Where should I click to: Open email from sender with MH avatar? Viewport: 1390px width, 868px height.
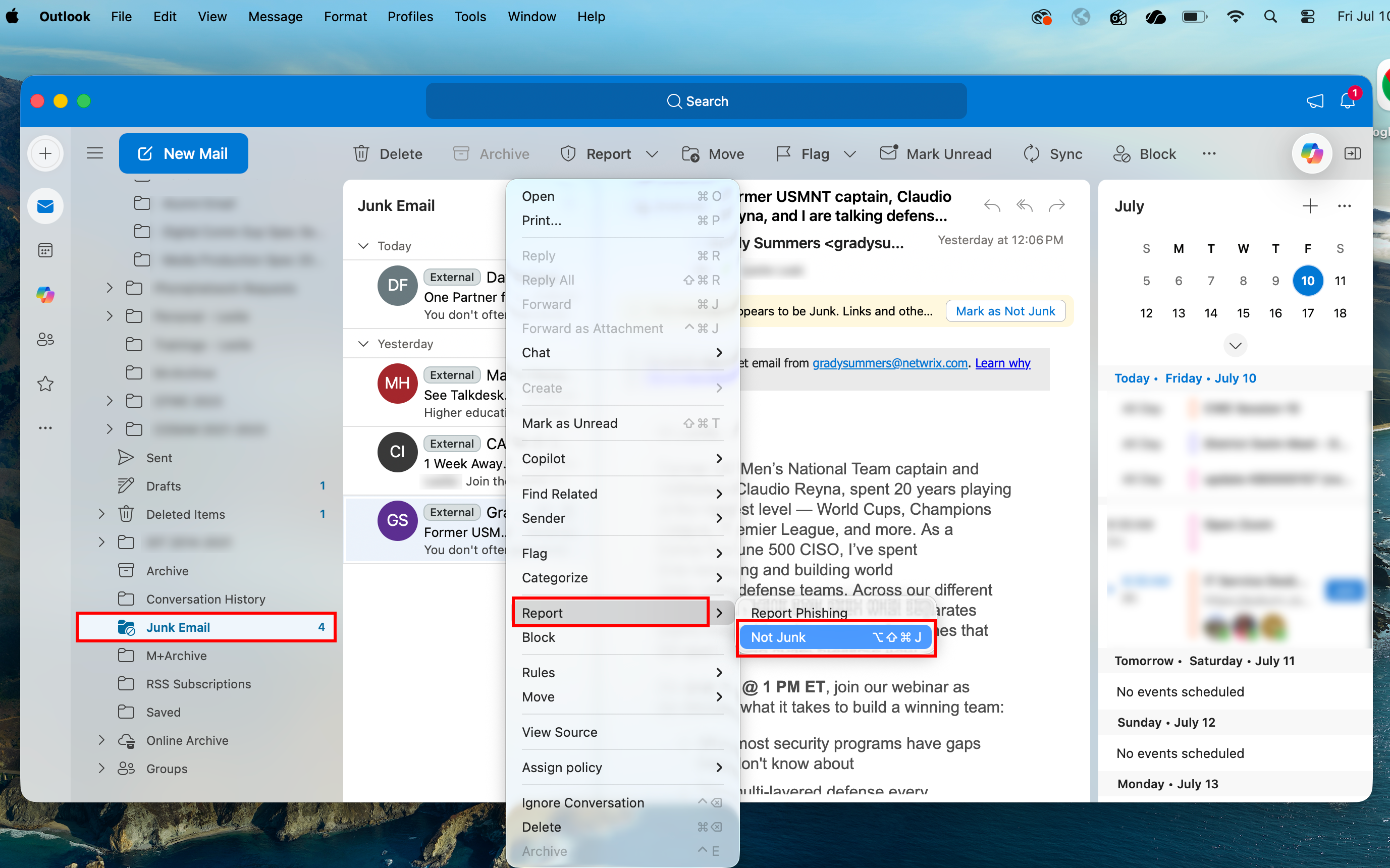pos(425,393)
